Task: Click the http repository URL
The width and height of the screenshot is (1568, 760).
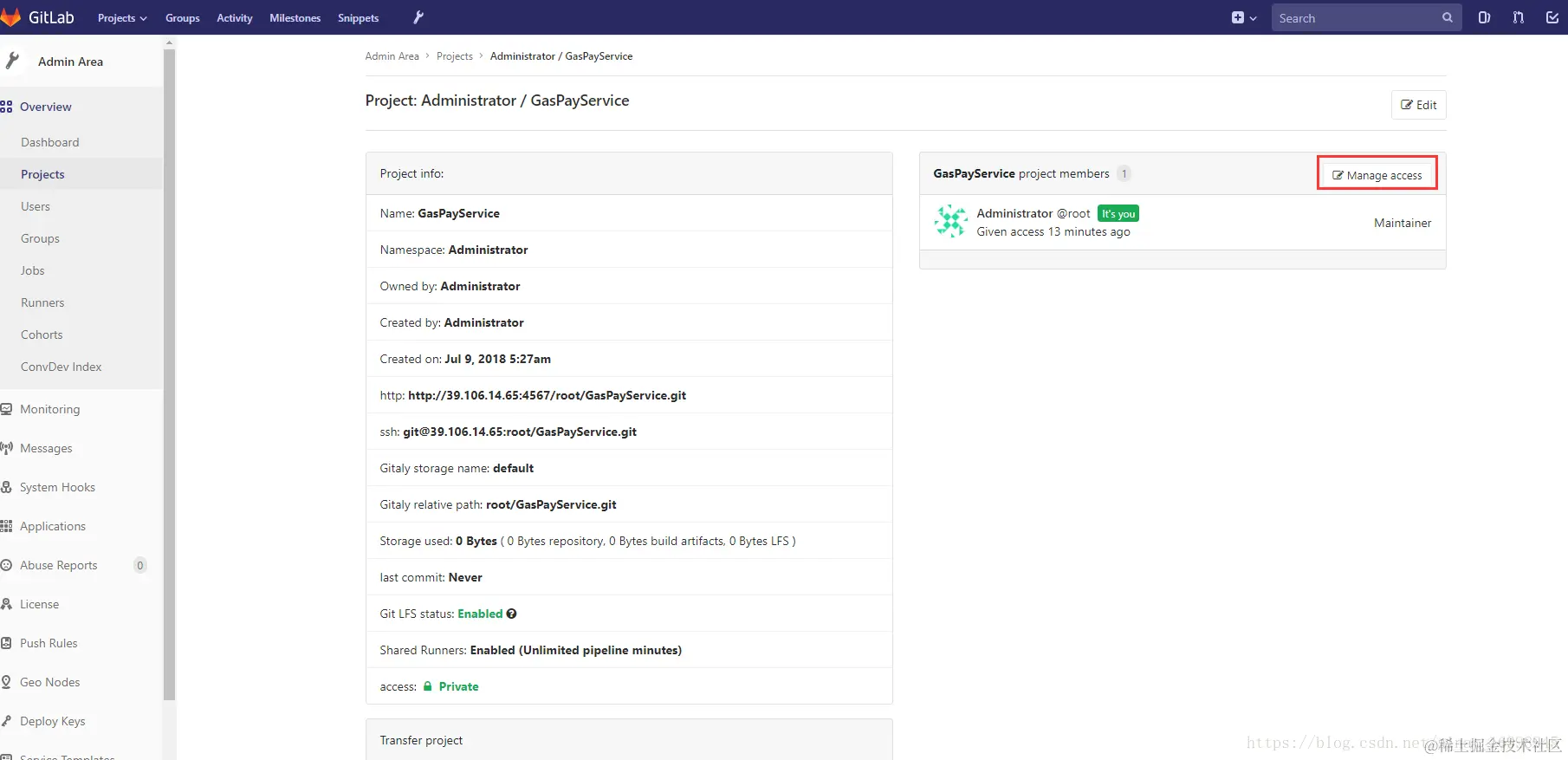Action: click(x=548, y=395)
